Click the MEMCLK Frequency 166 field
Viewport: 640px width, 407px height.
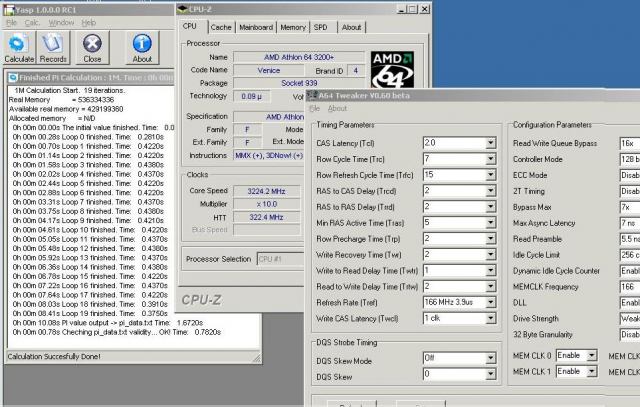629,287
